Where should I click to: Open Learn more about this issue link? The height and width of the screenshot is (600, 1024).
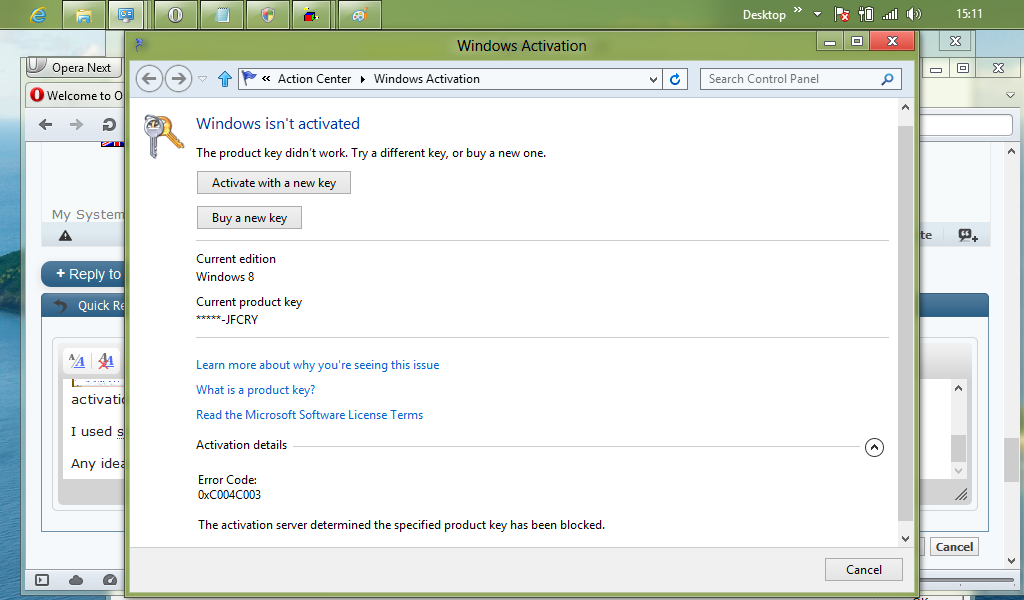click(317, 365)
